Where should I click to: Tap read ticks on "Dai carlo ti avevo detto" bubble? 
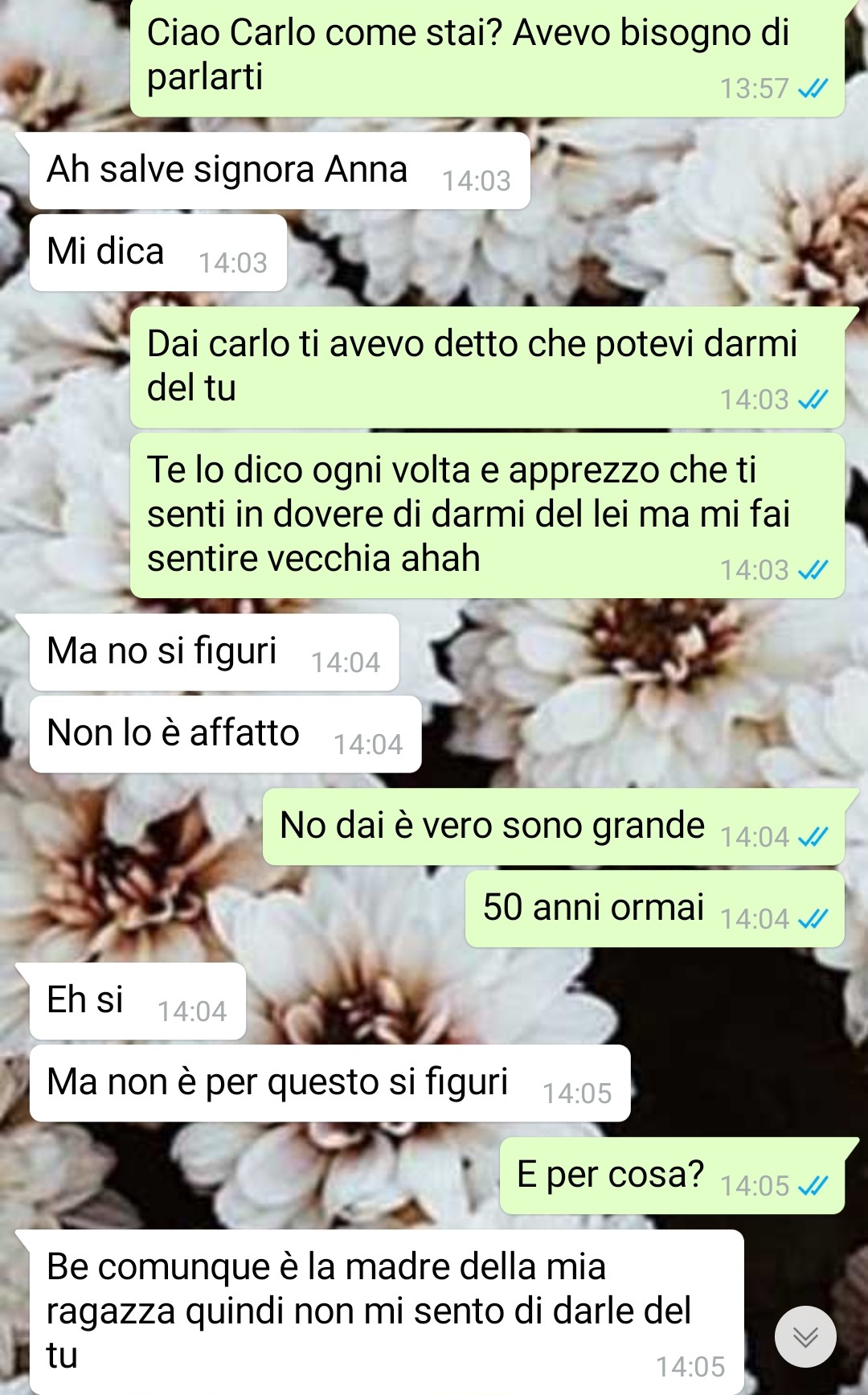[x=813, y=400]
